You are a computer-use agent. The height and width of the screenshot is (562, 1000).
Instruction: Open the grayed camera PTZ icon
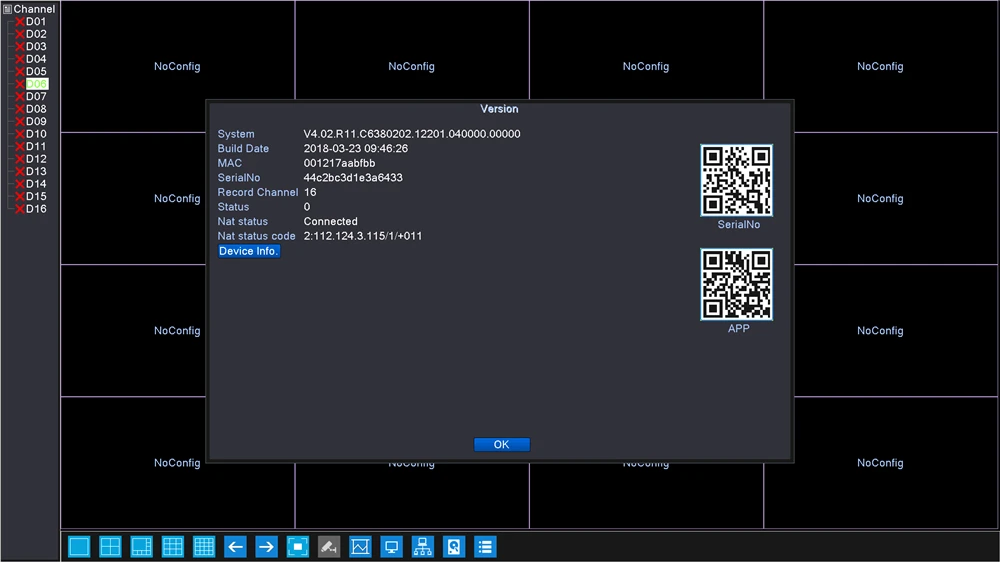pyautogui.click(x=329, y=547)
